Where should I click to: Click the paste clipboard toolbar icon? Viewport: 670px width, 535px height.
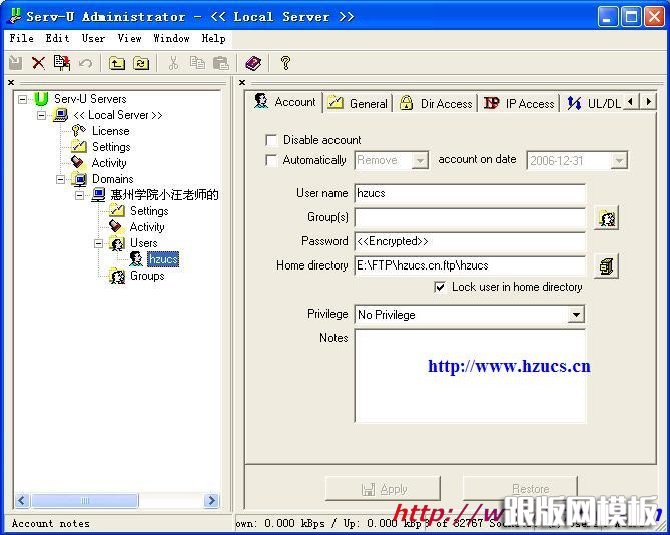coord(221,63)
